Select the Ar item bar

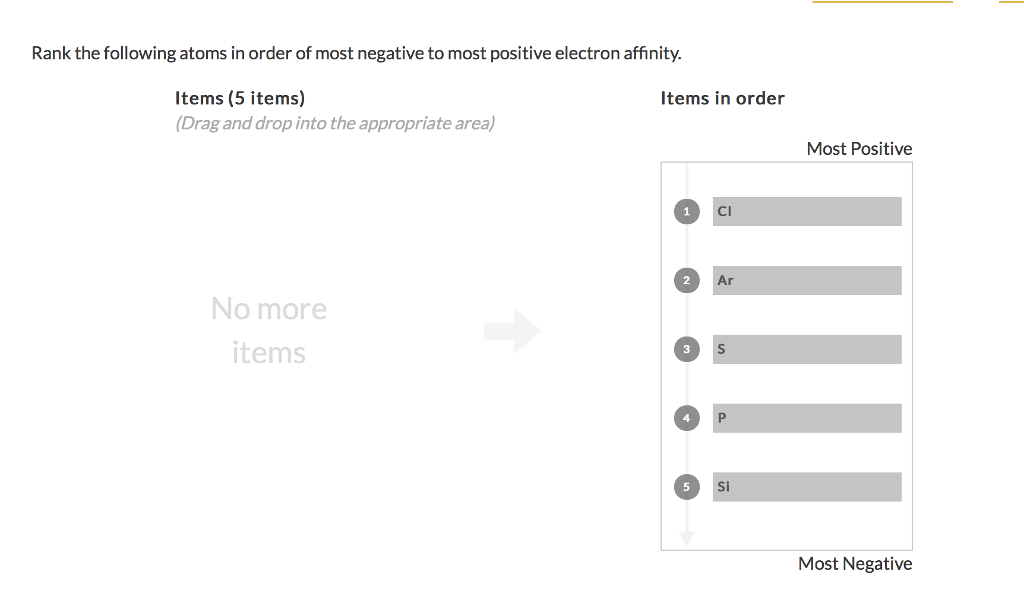click(806, 280)
